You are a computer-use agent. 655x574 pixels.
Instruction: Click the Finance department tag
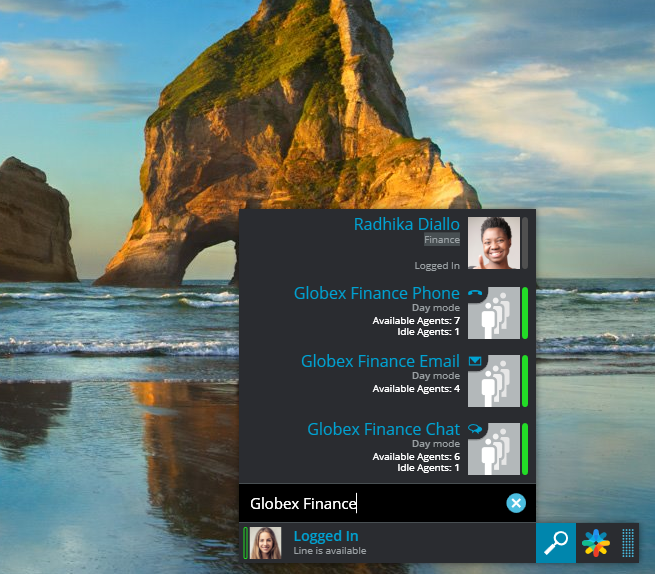pos(442,240)
